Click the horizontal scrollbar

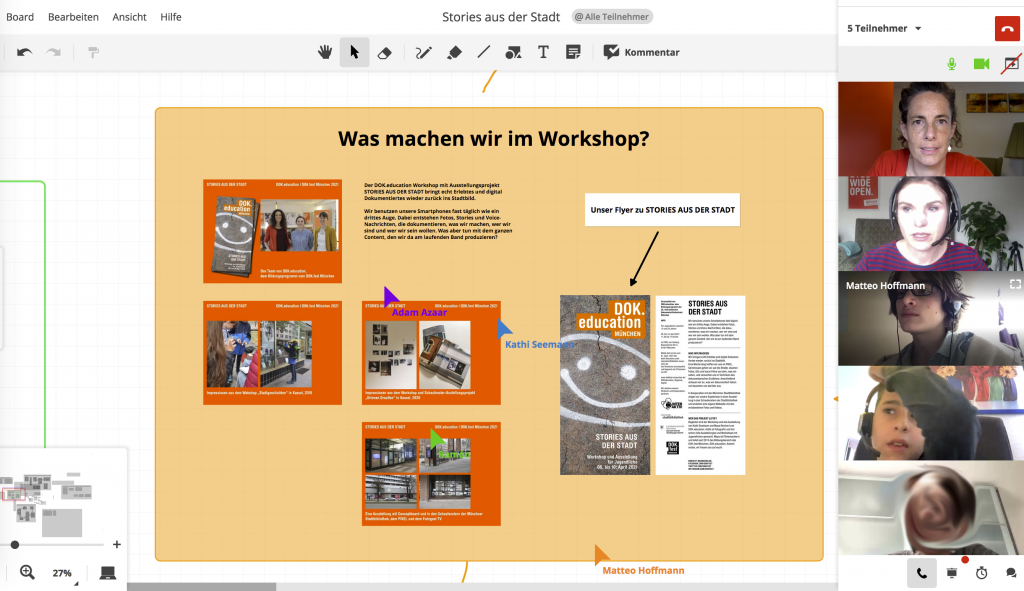coord(202,587)
